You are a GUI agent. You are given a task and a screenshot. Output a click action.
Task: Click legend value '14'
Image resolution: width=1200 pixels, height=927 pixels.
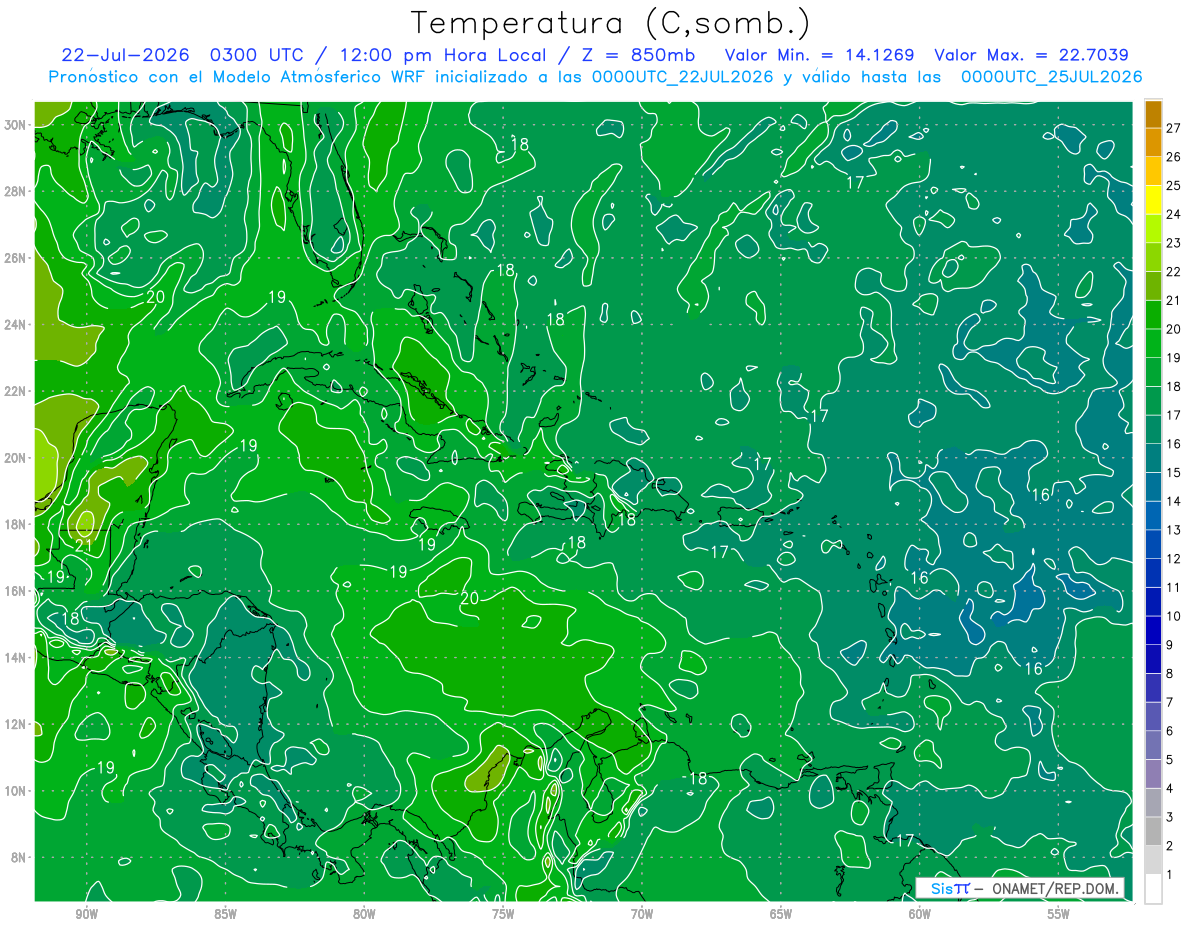[x=1174, y=501]
